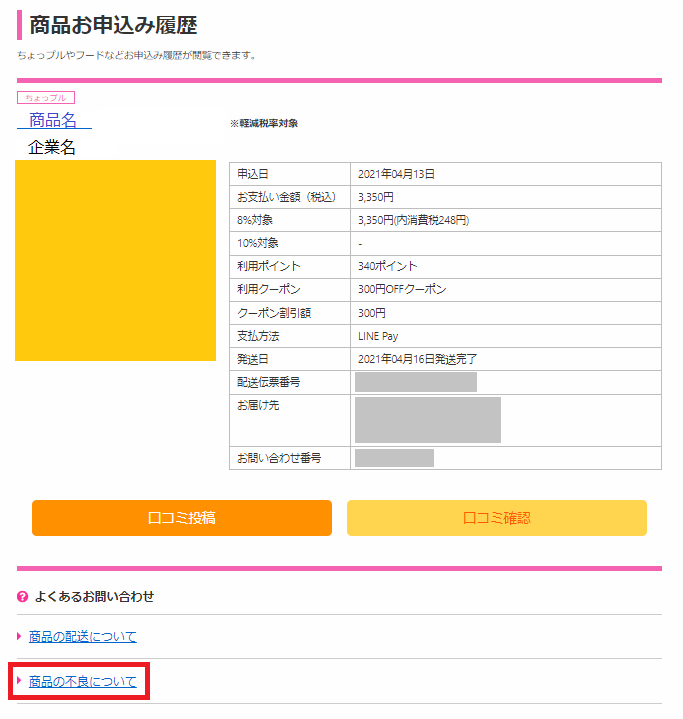
Task: Click the 2021年04月16日発送完了 shipping status cell
Action: 505,359
